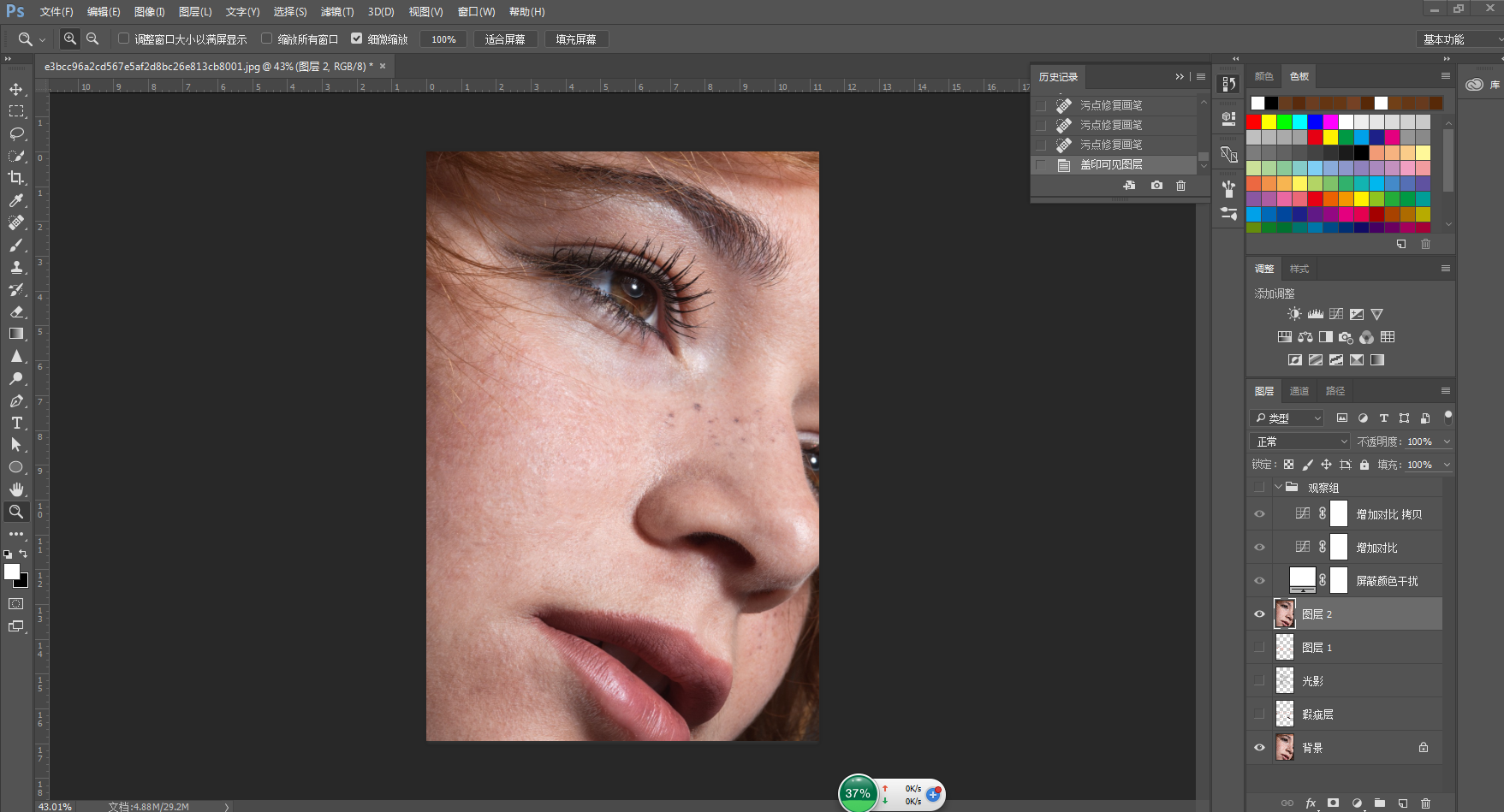The width and height of the screenshot is (1504, 812).
Task: Select the Brush tool
Action: (x=16, y=245)
